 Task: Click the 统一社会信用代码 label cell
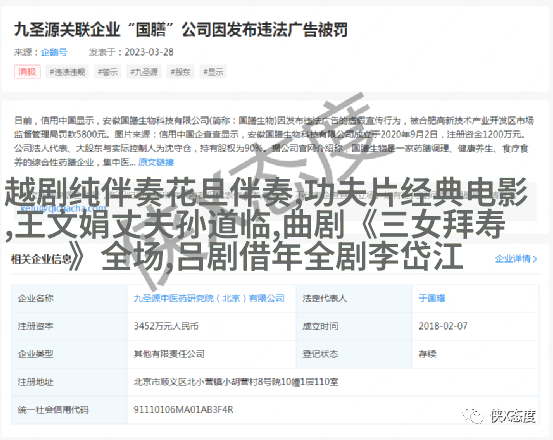pos(69,410)
